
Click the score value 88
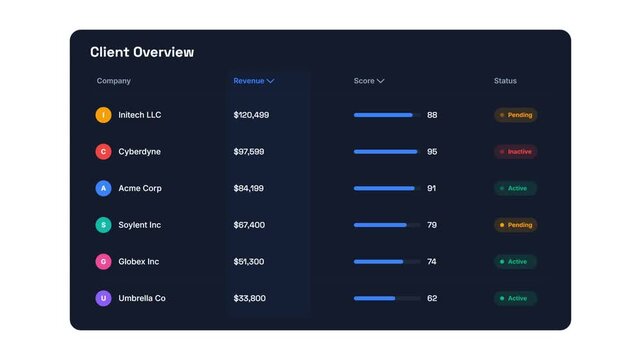coord(432,115)
